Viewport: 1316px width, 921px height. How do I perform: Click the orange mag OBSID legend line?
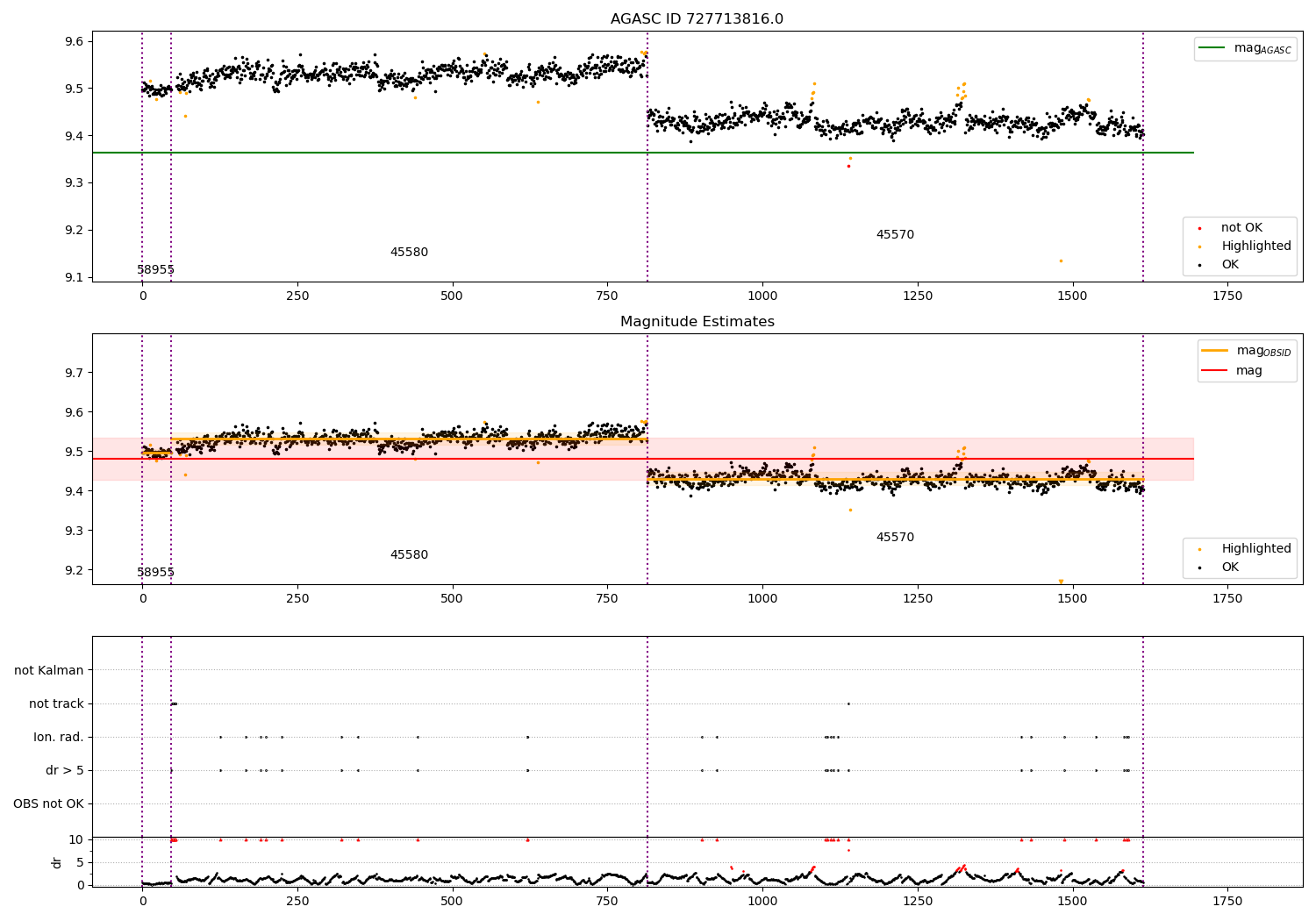click(x=1215, y=350)
